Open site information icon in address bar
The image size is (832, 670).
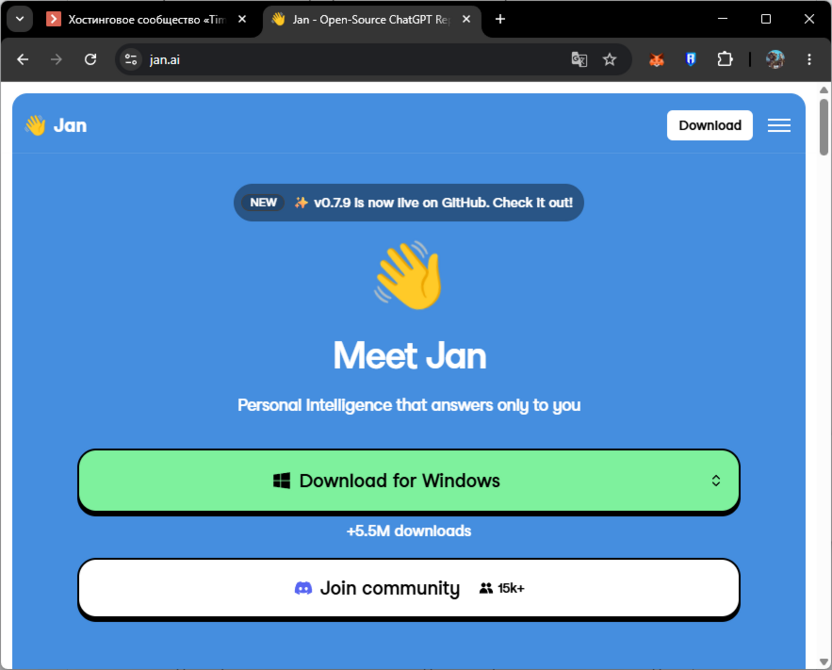131,59
